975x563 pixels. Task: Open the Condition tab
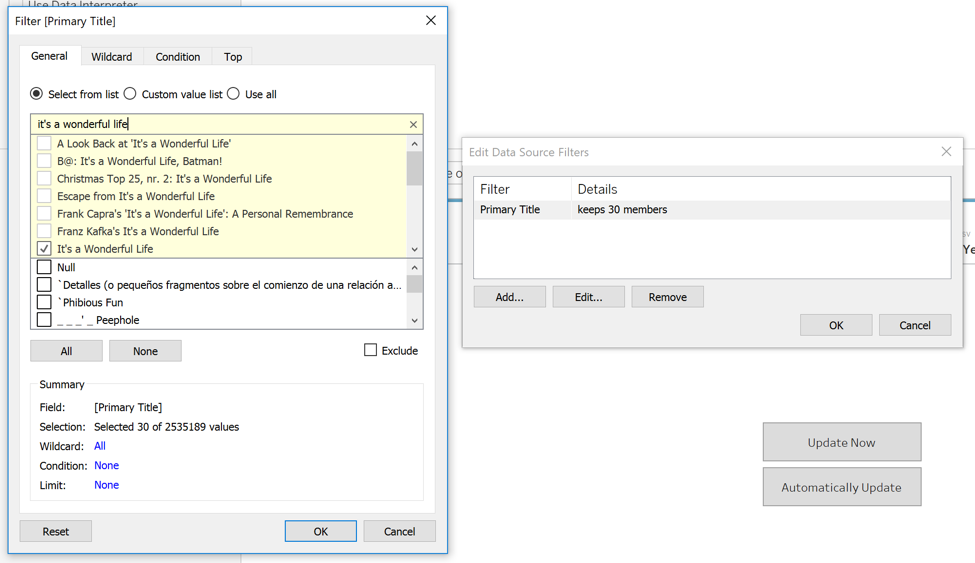click(x=178, y=57)
